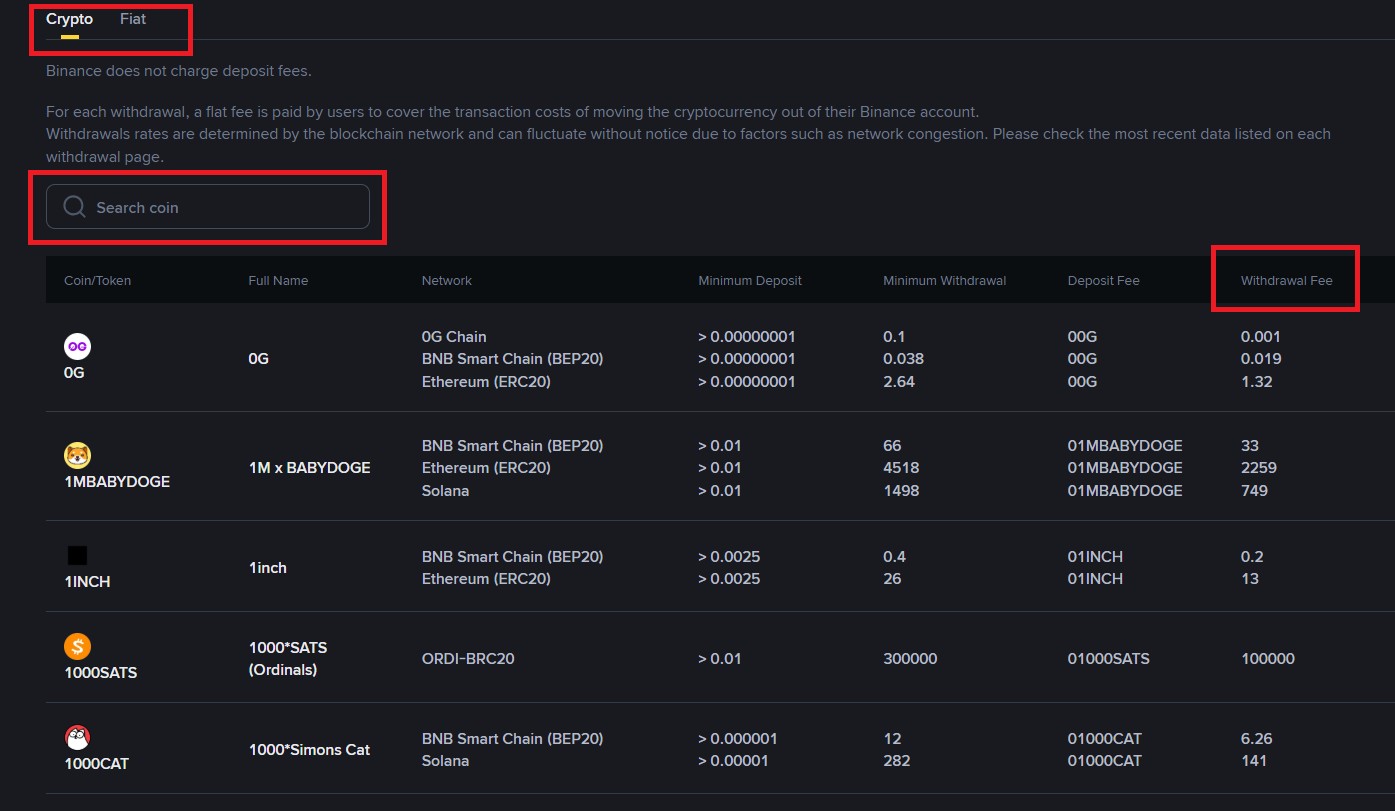The width and height of the screenshot is (1395, 811).
Task: Click Ethereum (ERC20) network in 1INCH row
Action: pyautogui.click(x=486, y=579)
